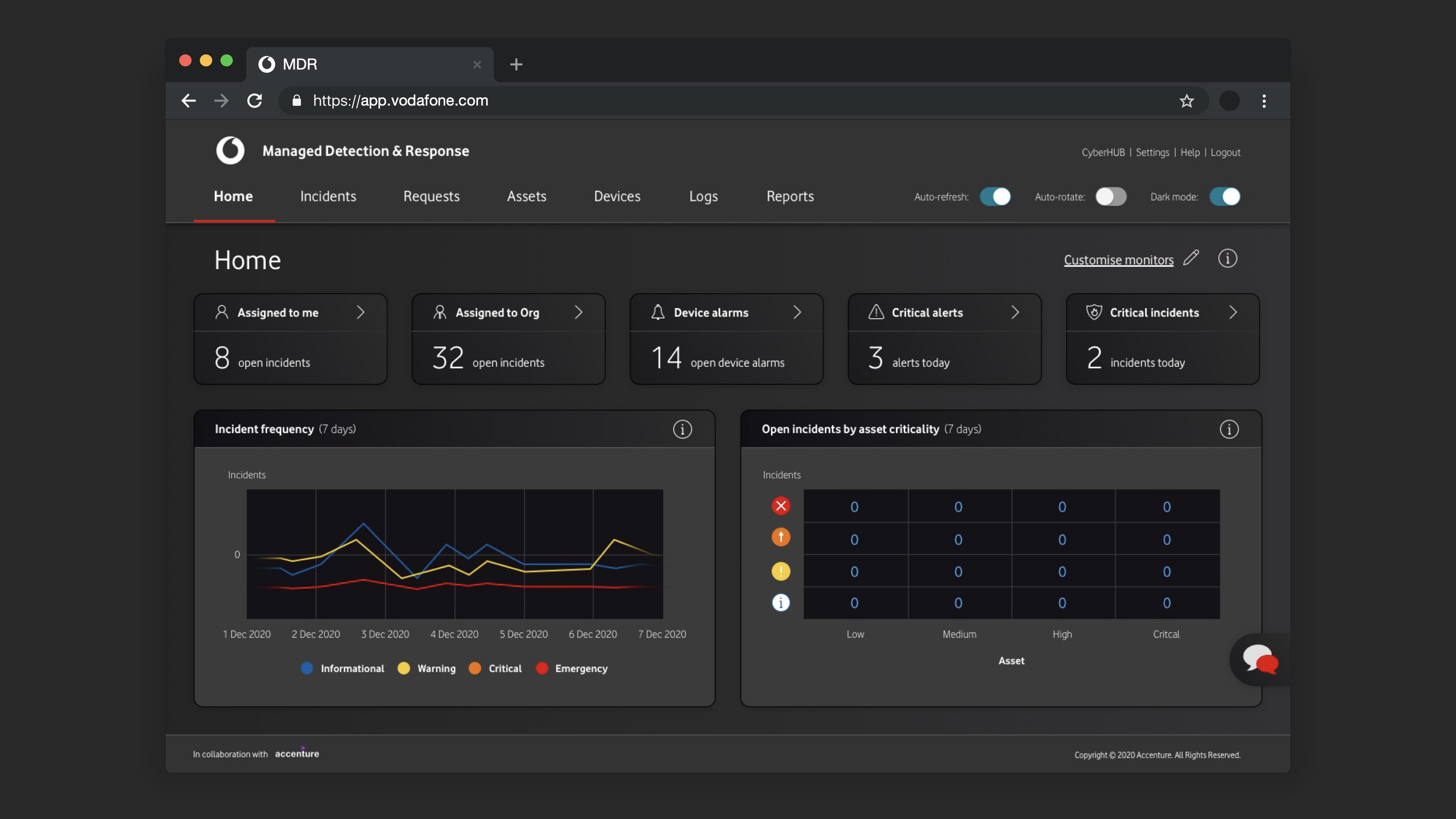Select the Home tab

click(x=234, y=197)
